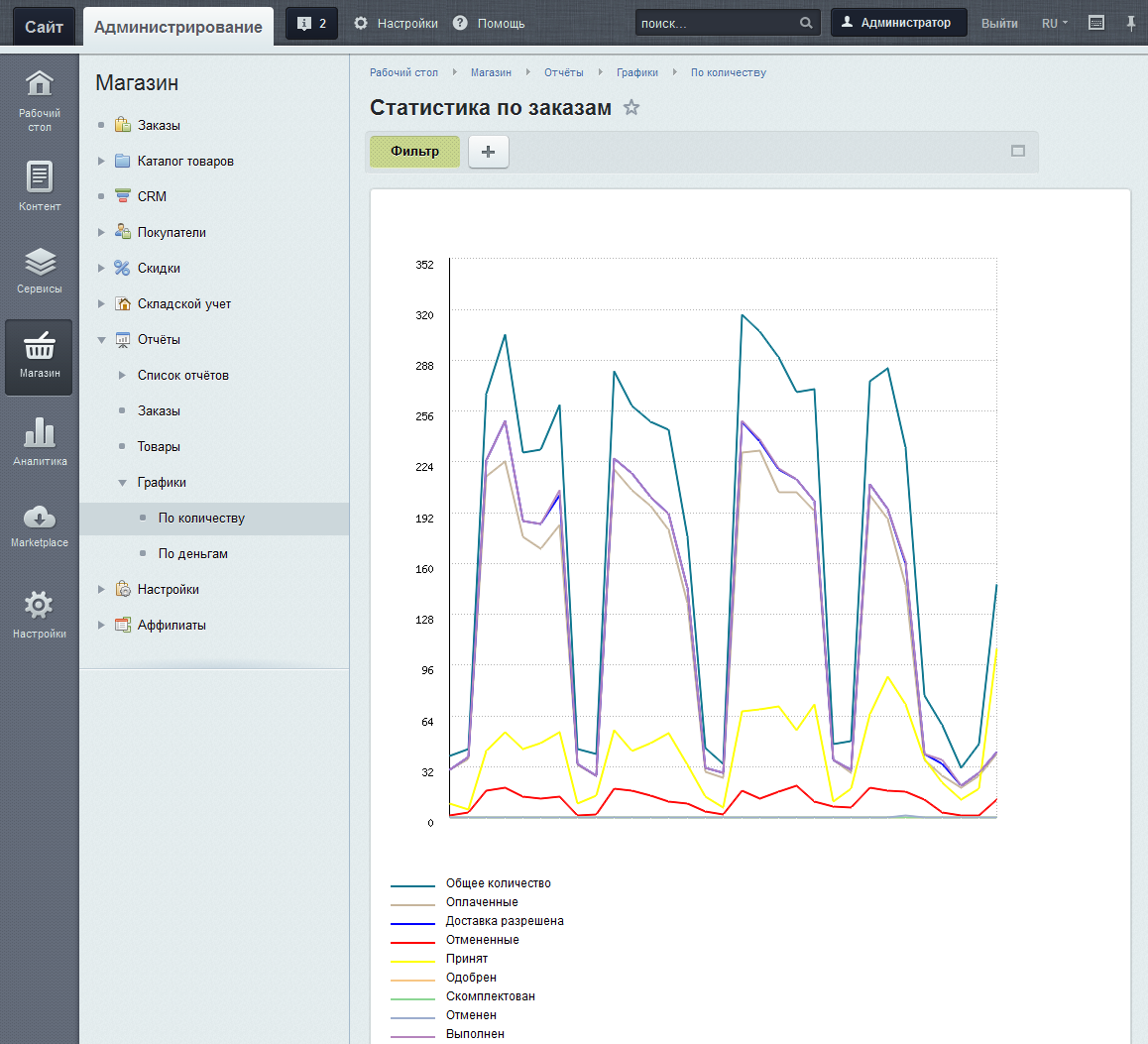Open the Сервисы sidebar section
The image size is (1148, 1044).
click(x=40, y=270)
